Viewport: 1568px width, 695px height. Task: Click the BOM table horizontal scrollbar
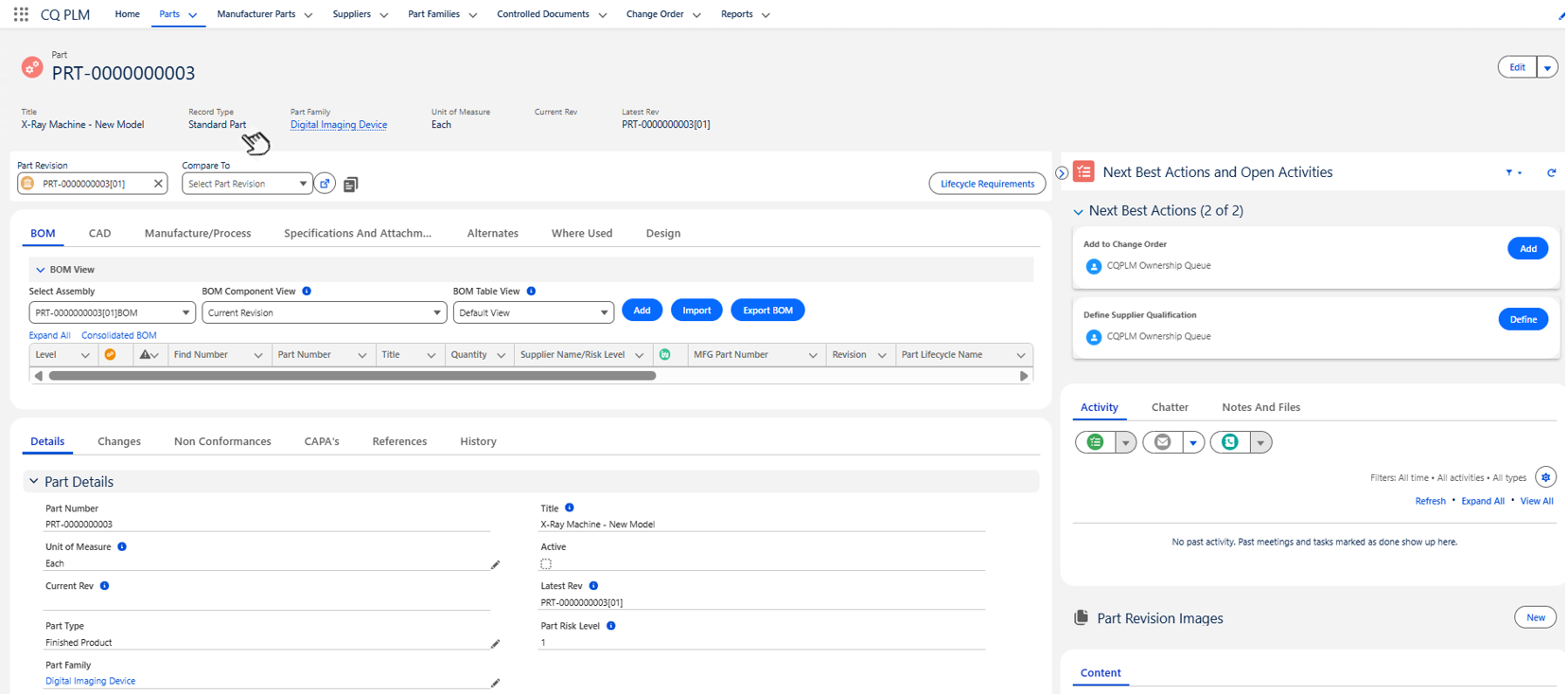pos(352,376)
